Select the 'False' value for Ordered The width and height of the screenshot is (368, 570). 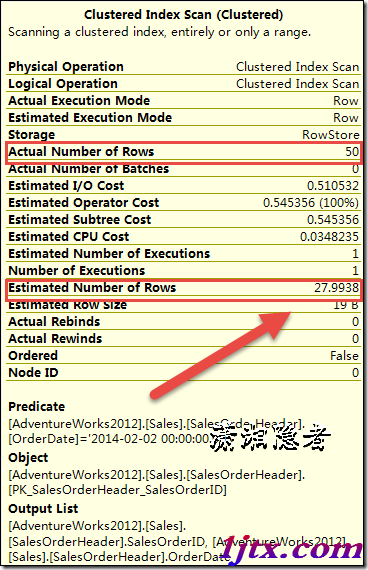click(344, 356)
